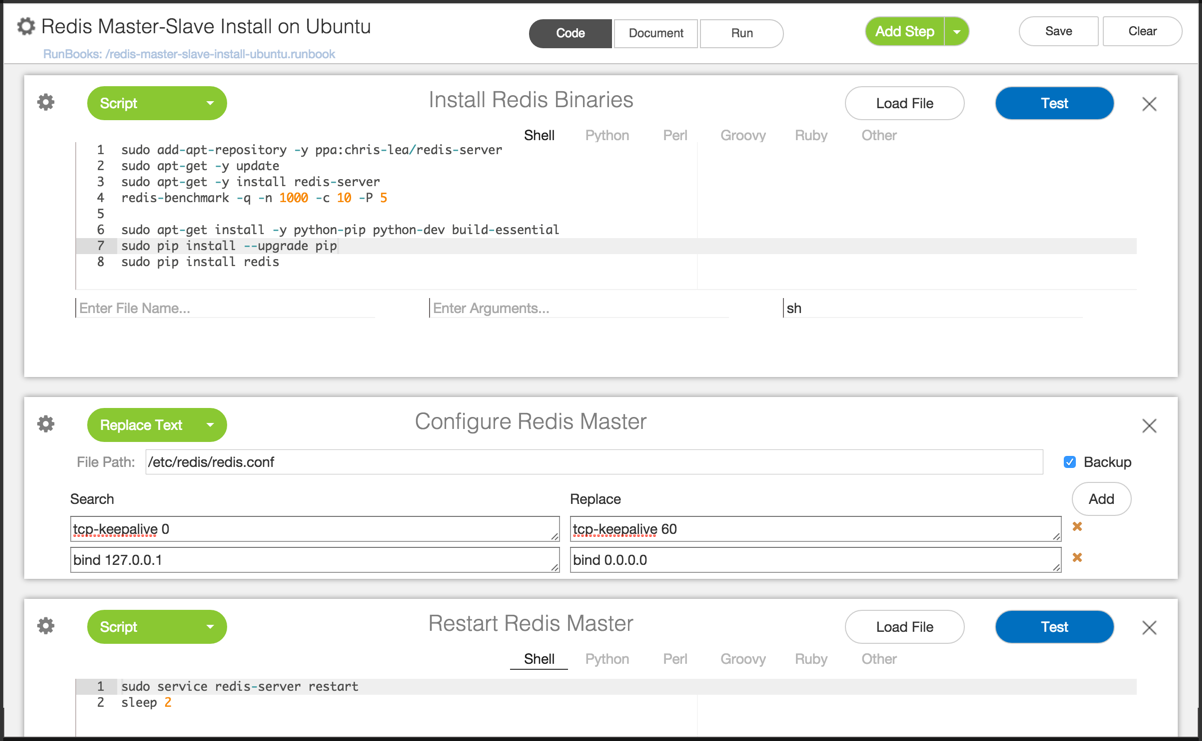Switch to Code view
Viewport: 1202px width, 741px height.
click(570, 33)
